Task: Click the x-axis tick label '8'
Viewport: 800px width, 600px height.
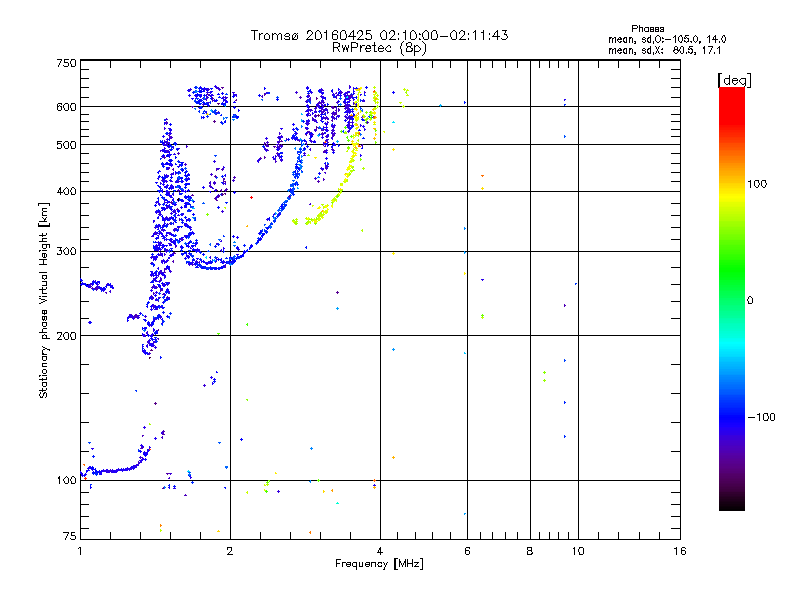Action: 530,551
